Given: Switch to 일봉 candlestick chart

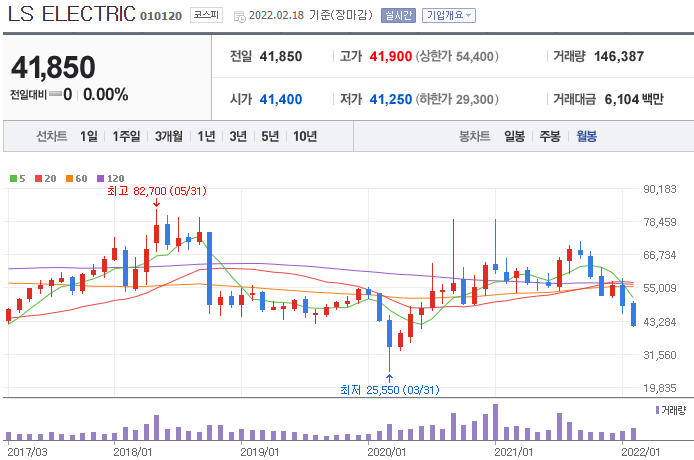Looking at the screenshot, I should (514, 136).
